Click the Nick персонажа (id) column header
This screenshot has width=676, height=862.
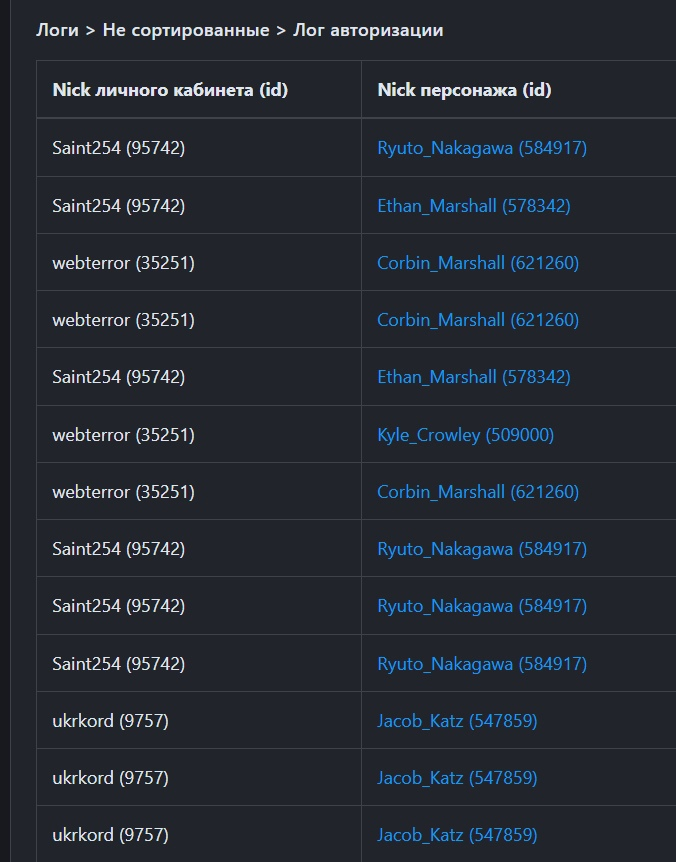click(464, 90)
